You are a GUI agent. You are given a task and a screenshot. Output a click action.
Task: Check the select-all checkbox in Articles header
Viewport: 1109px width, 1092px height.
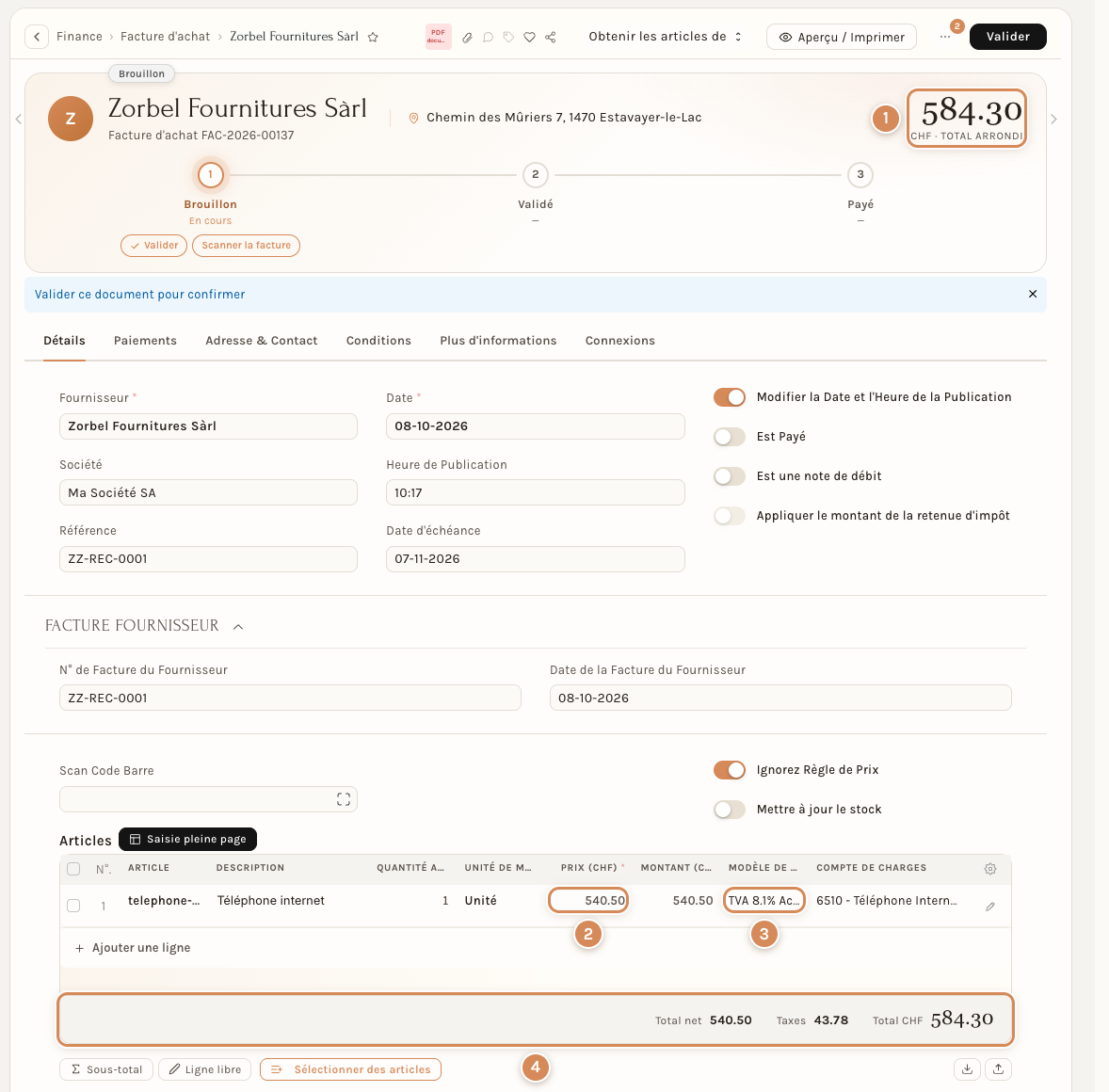coord(73,869)
